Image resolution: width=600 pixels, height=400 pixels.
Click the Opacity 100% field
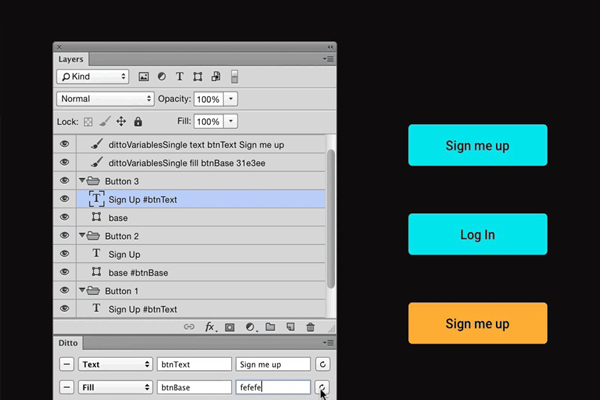point(209,99)
